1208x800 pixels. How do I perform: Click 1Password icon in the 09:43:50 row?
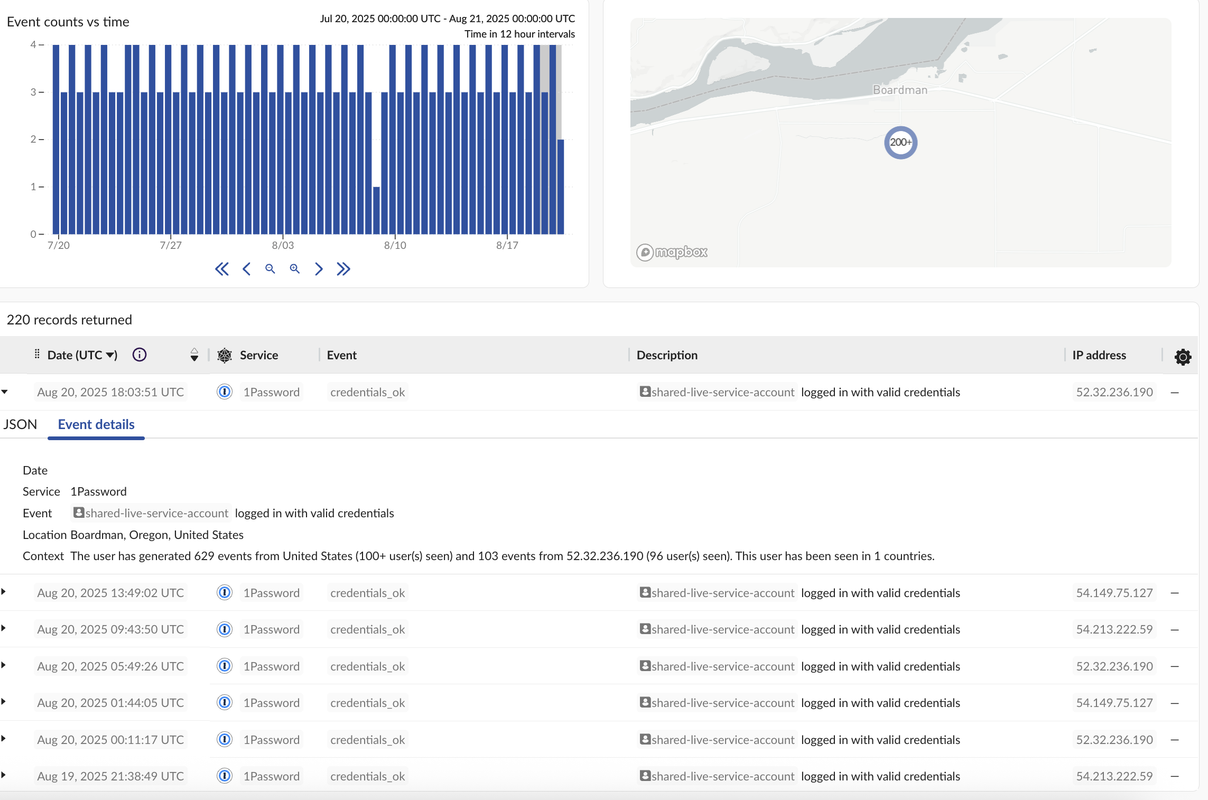tap(225, 630)
